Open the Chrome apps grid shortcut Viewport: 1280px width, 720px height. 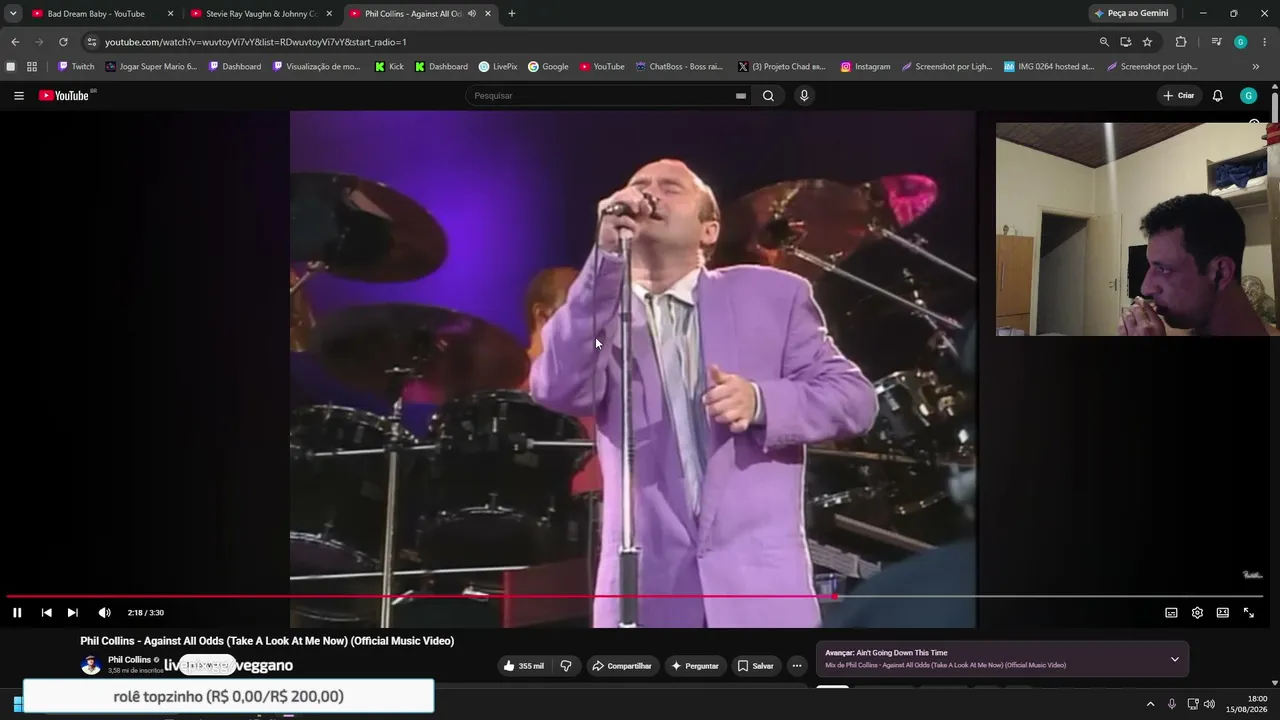(32, 67)
